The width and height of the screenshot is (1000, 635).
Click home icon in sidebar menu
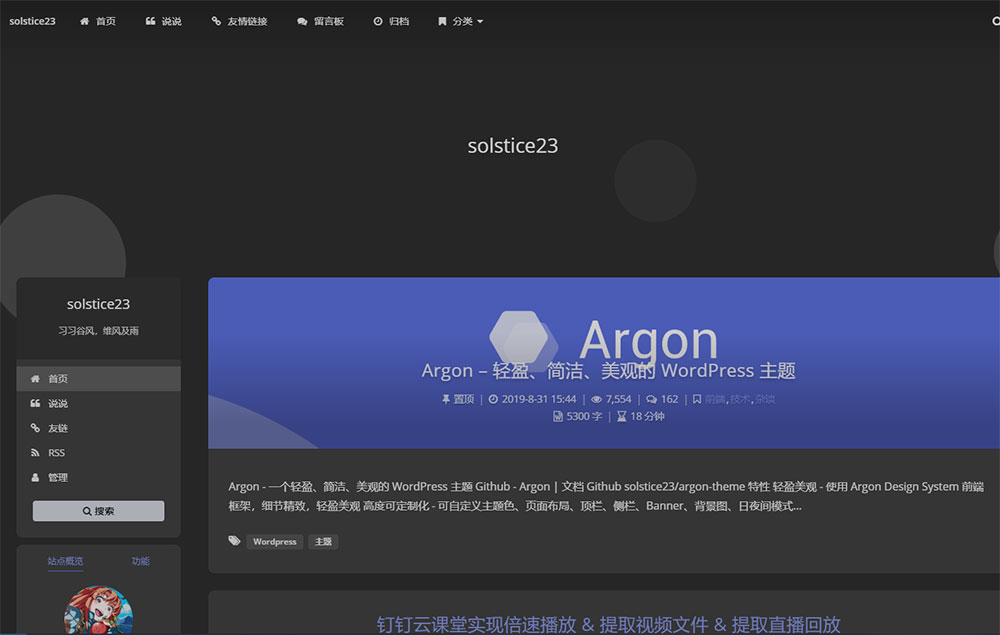tap(35, 379)
